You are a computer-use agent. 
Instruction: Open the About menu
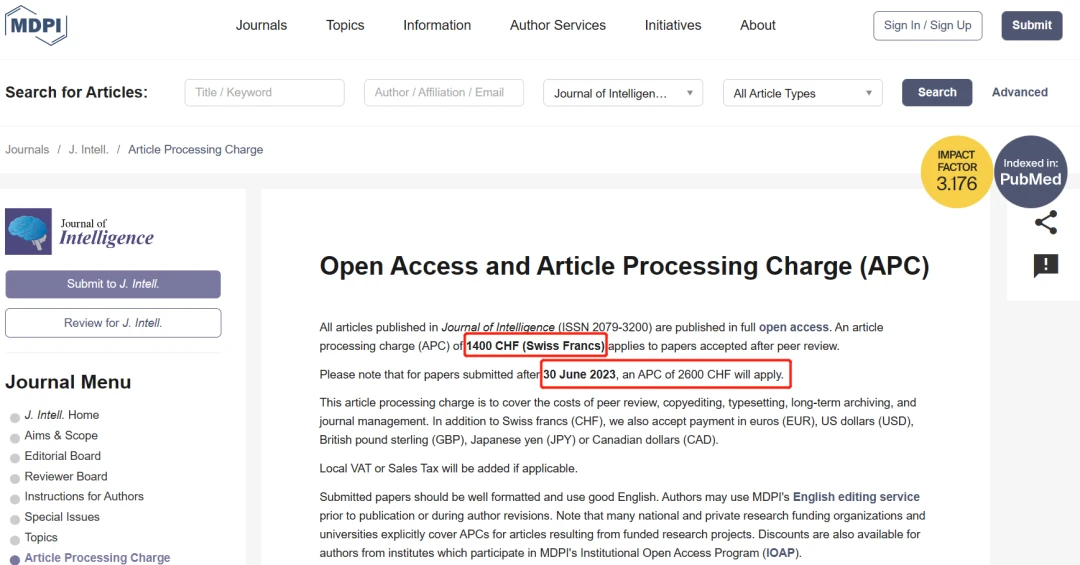coord(758,25)
